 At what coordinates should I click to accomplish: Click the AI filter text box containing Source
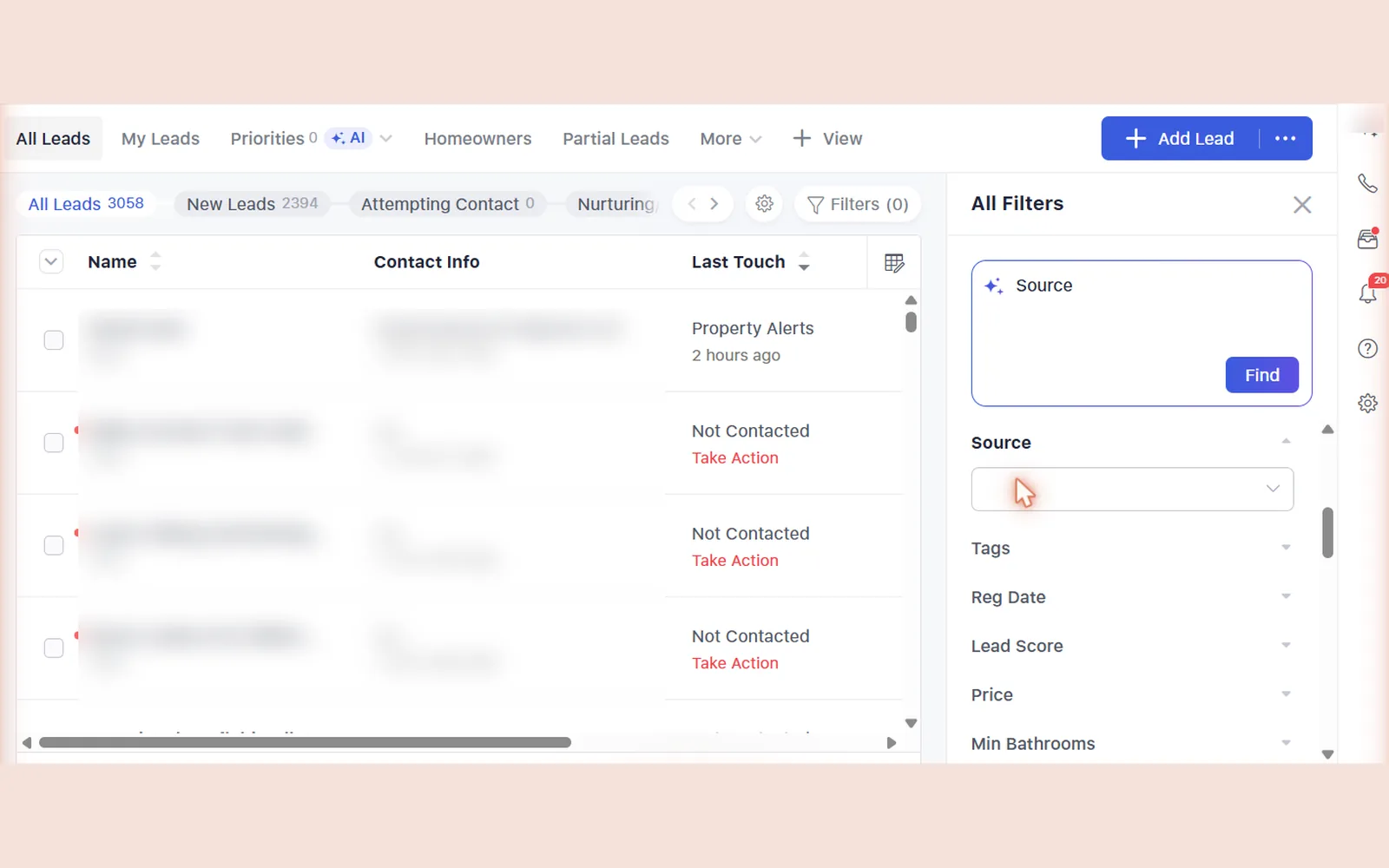pyautogui.click(x=1141, y=333)
